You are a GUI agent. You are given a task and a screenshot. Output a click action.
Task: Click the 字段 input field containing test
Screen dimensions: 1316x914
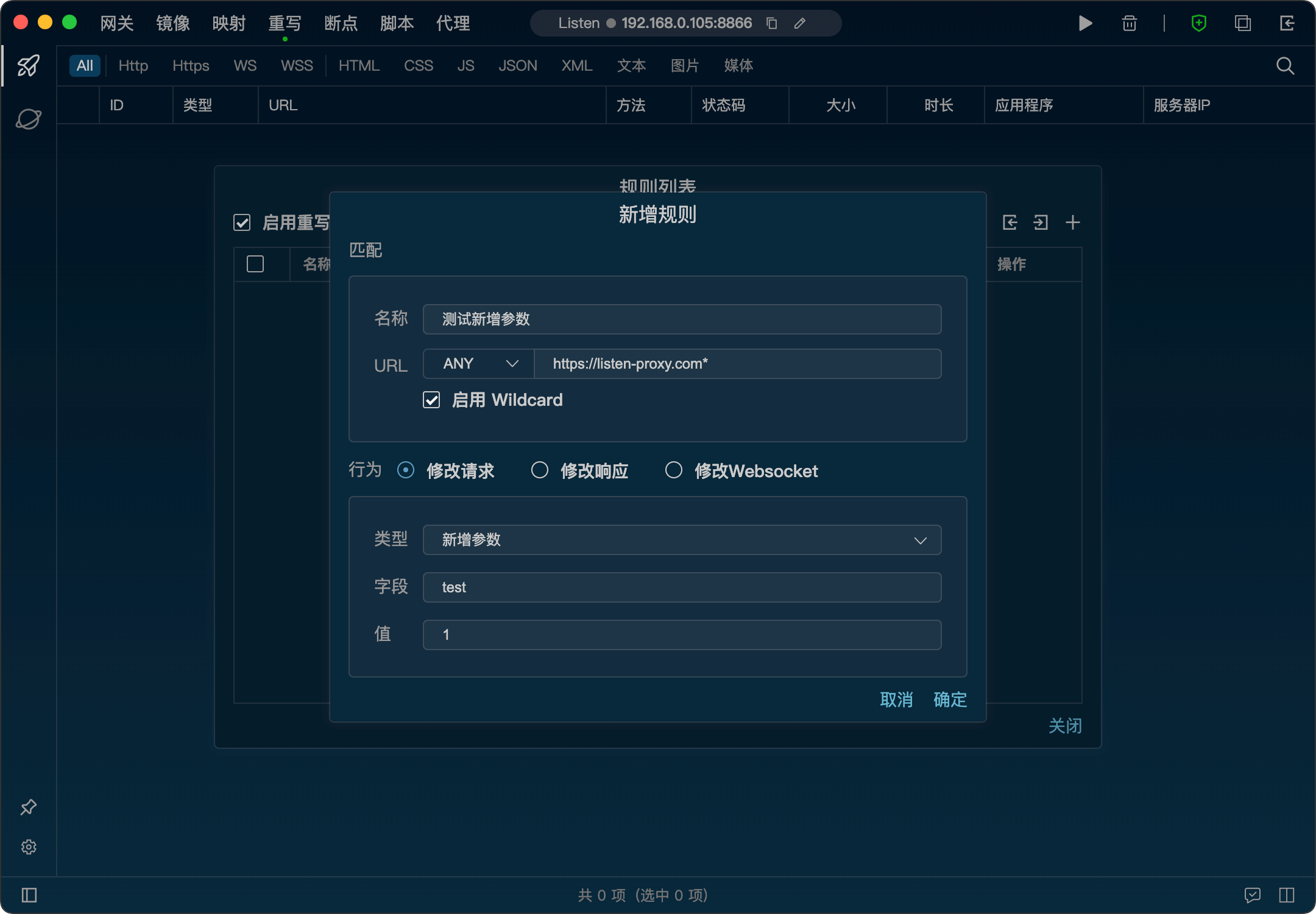click(x=682, y=587)
